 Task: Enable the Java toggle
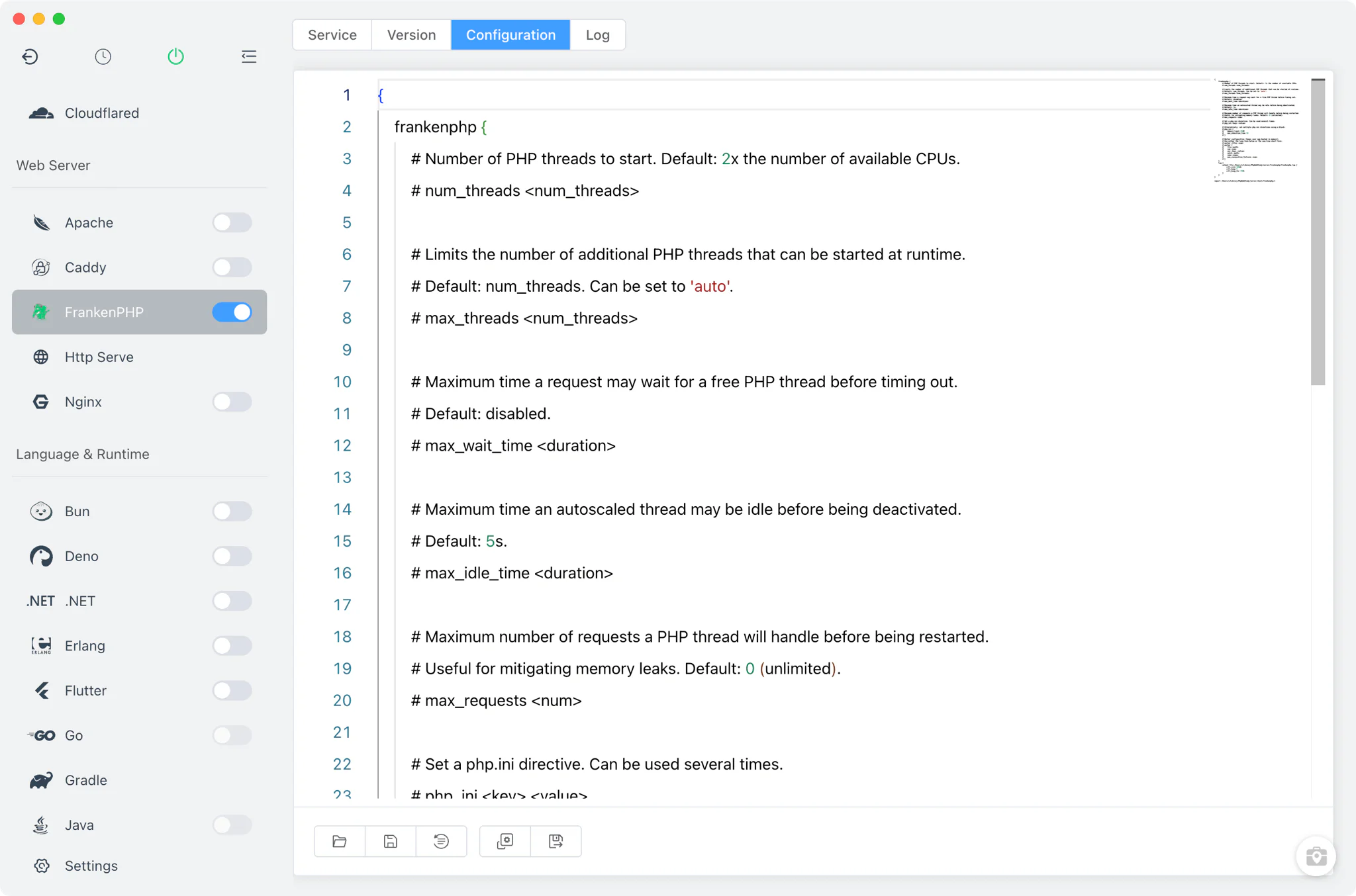click(232, 825)
